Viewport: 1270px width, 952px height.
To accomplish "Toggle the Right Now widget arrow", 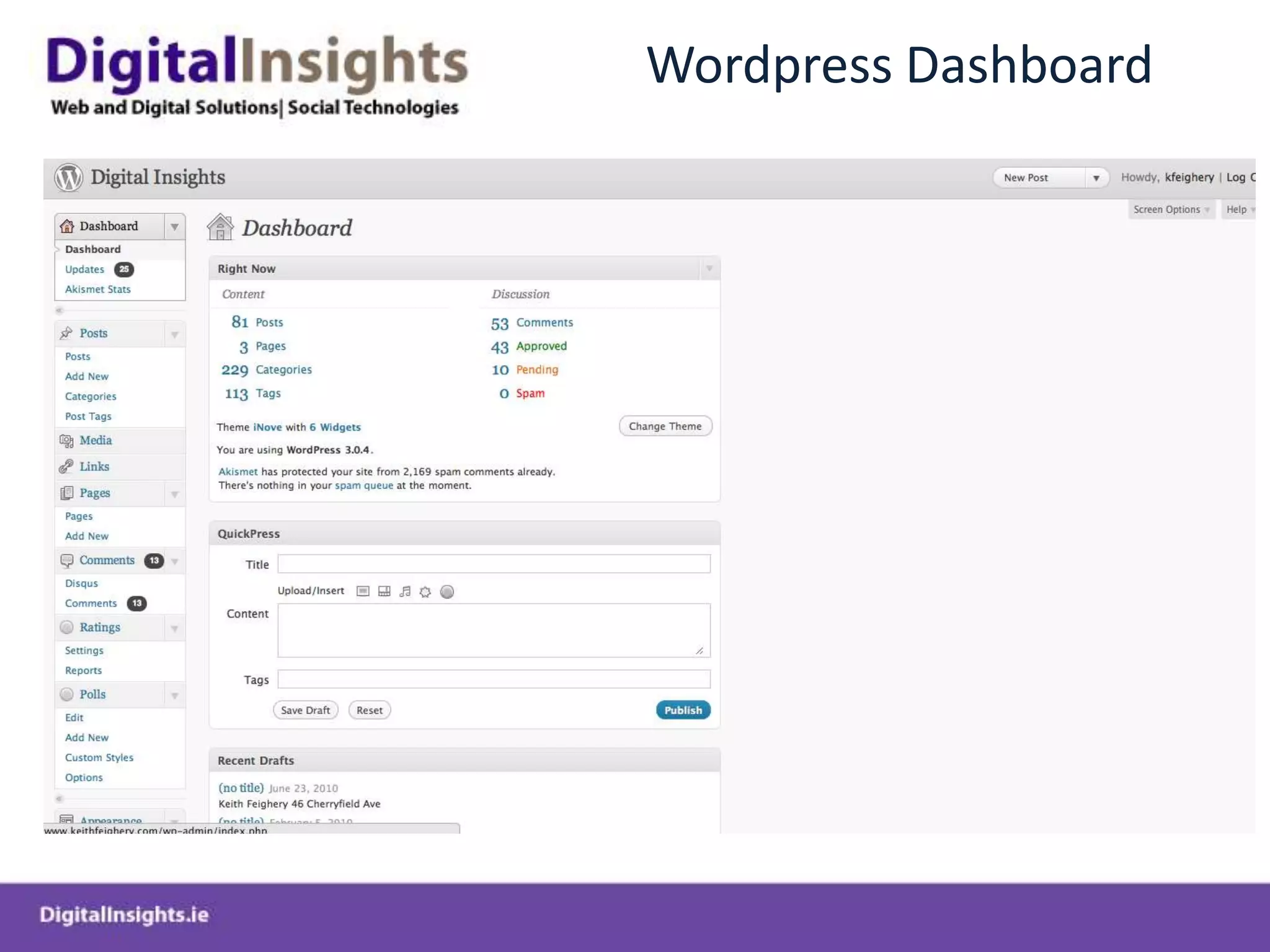I will [709, 268].
